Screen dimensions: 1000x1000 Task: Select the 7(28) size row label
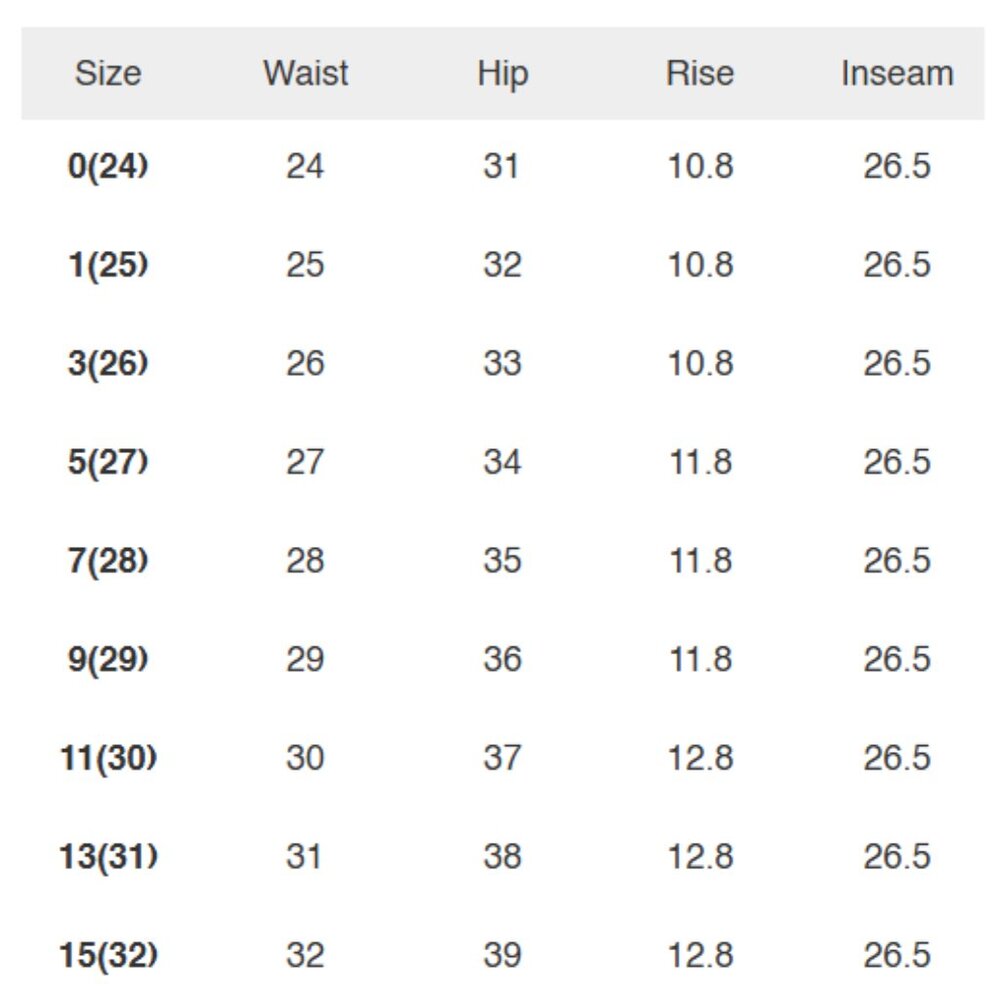click(108, 561)
